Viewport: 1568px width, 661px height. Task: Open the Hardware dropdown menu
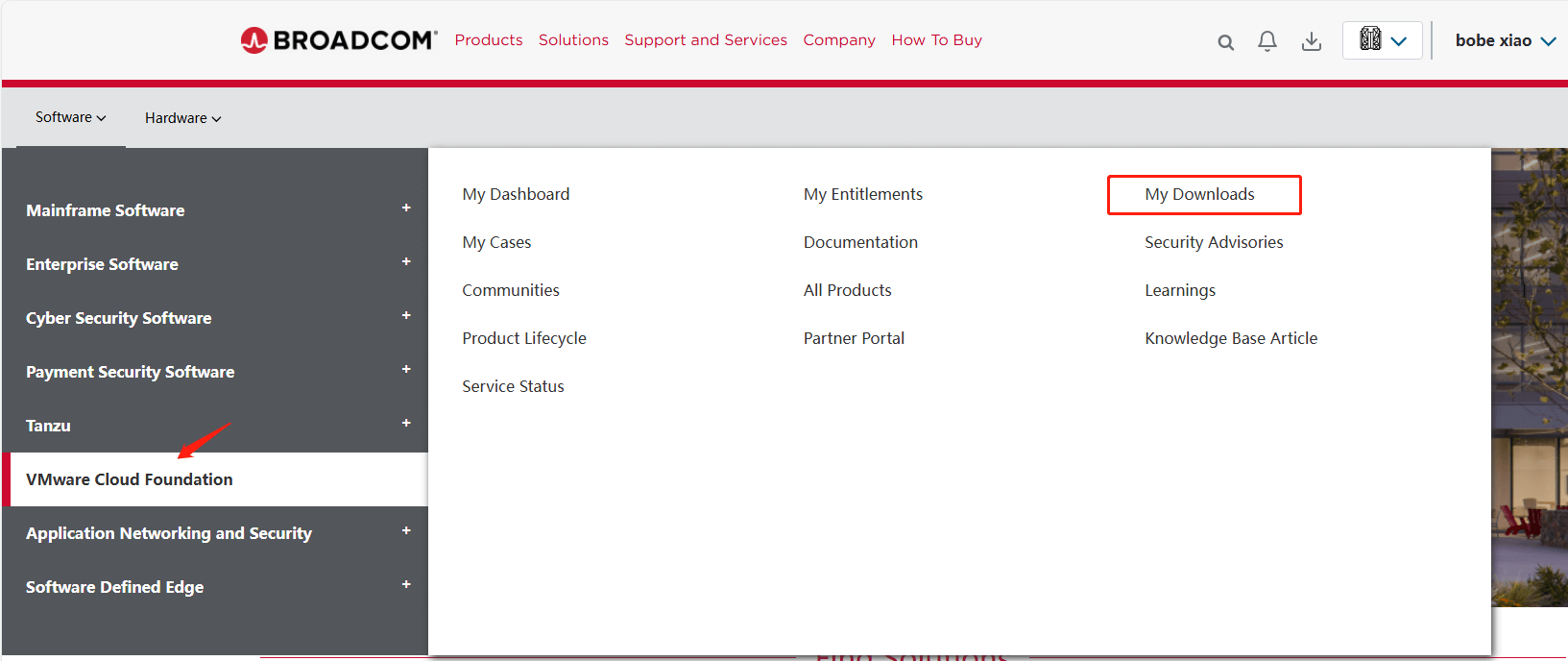[182, 118]
